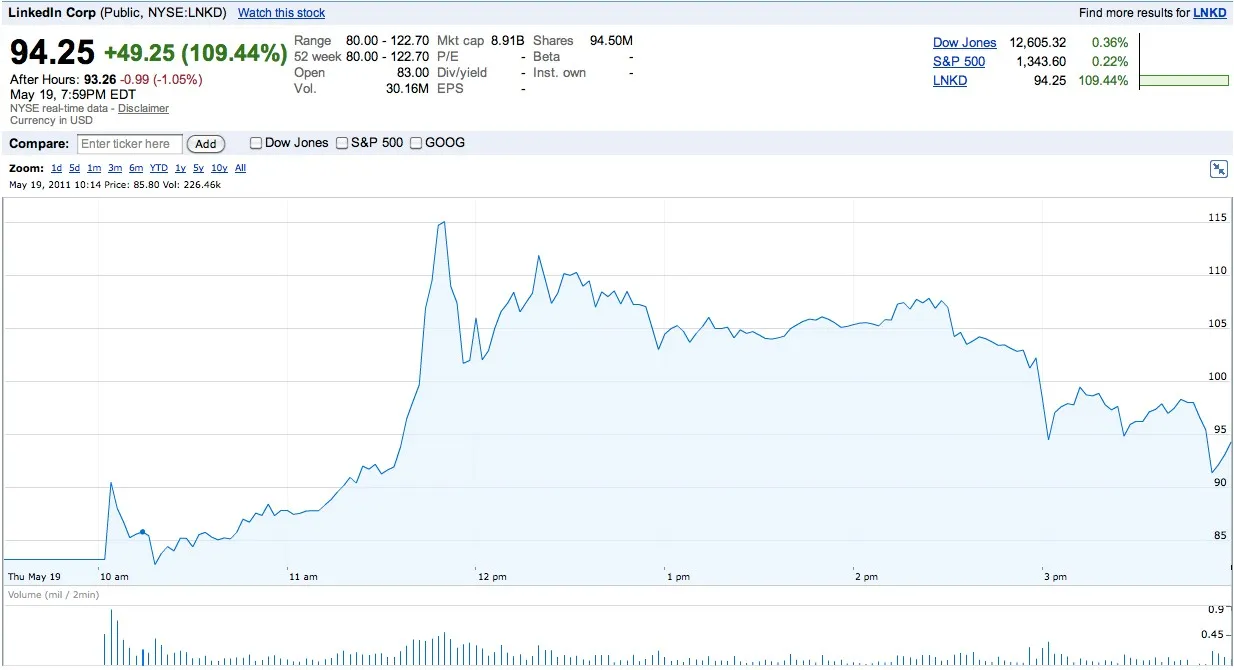The height and width of the screenshot is (670, 1234).
Task: Click the Open 83.00 value
Action: (x=413, y=73)
